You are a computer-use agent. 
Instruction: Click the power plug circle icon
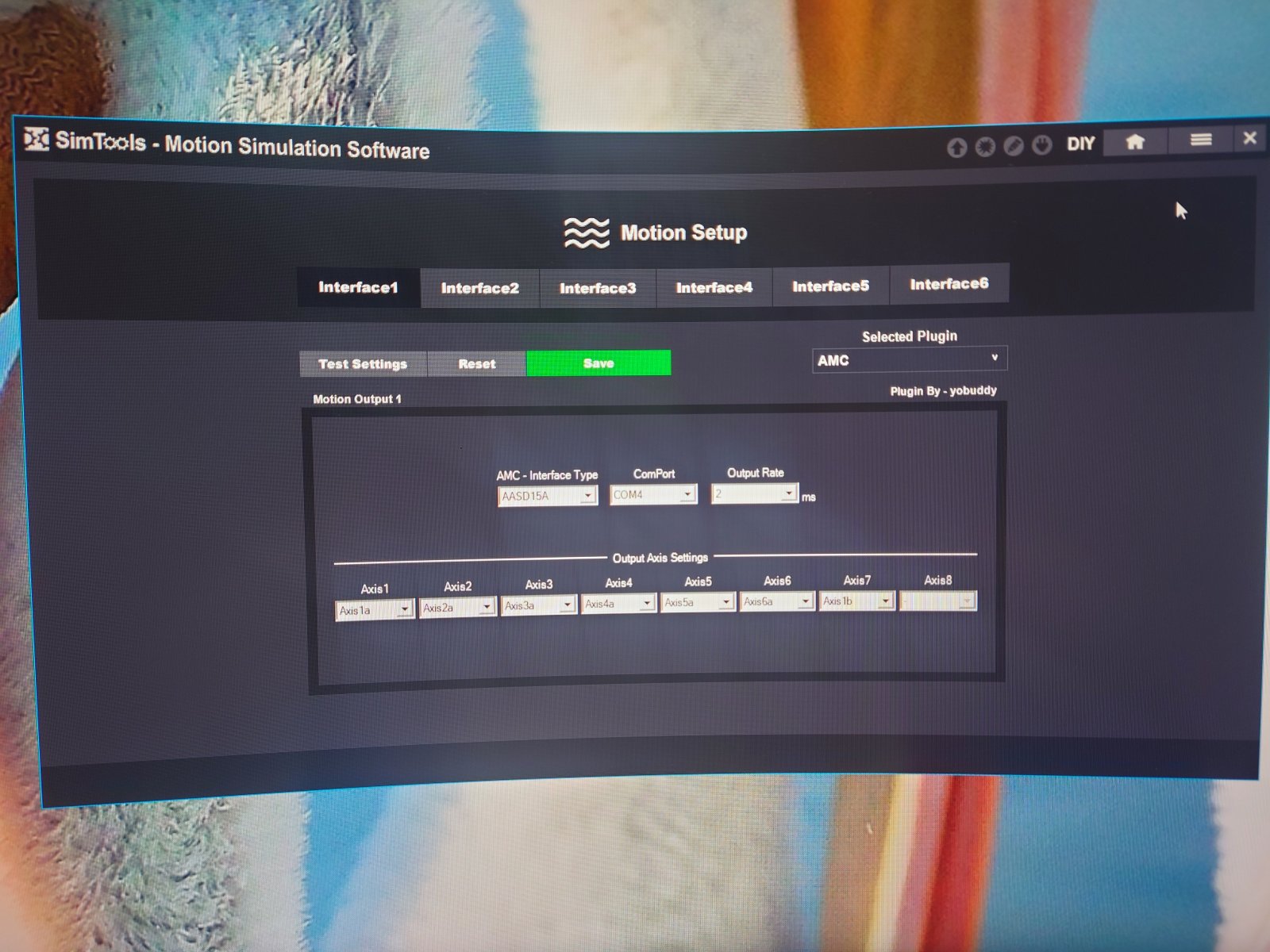click(1041, 145)
